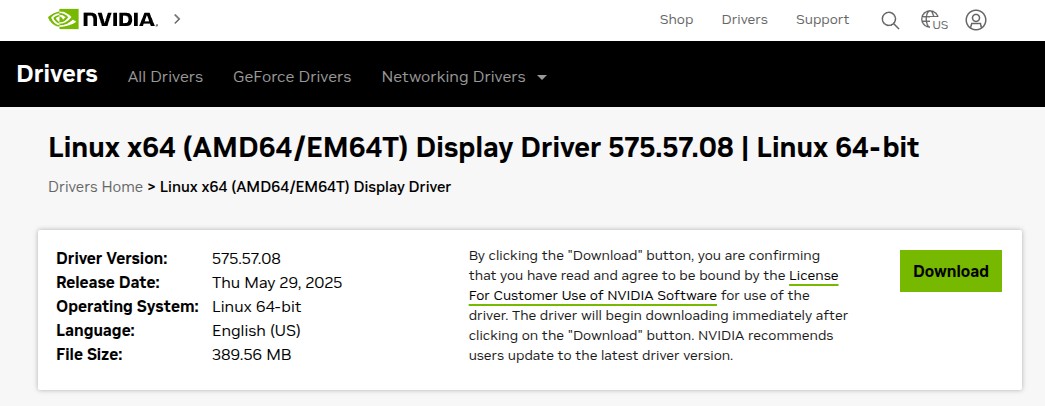Expand the Networking Drivers dropdown
1045x406 pixels.
tap(465, 77)
